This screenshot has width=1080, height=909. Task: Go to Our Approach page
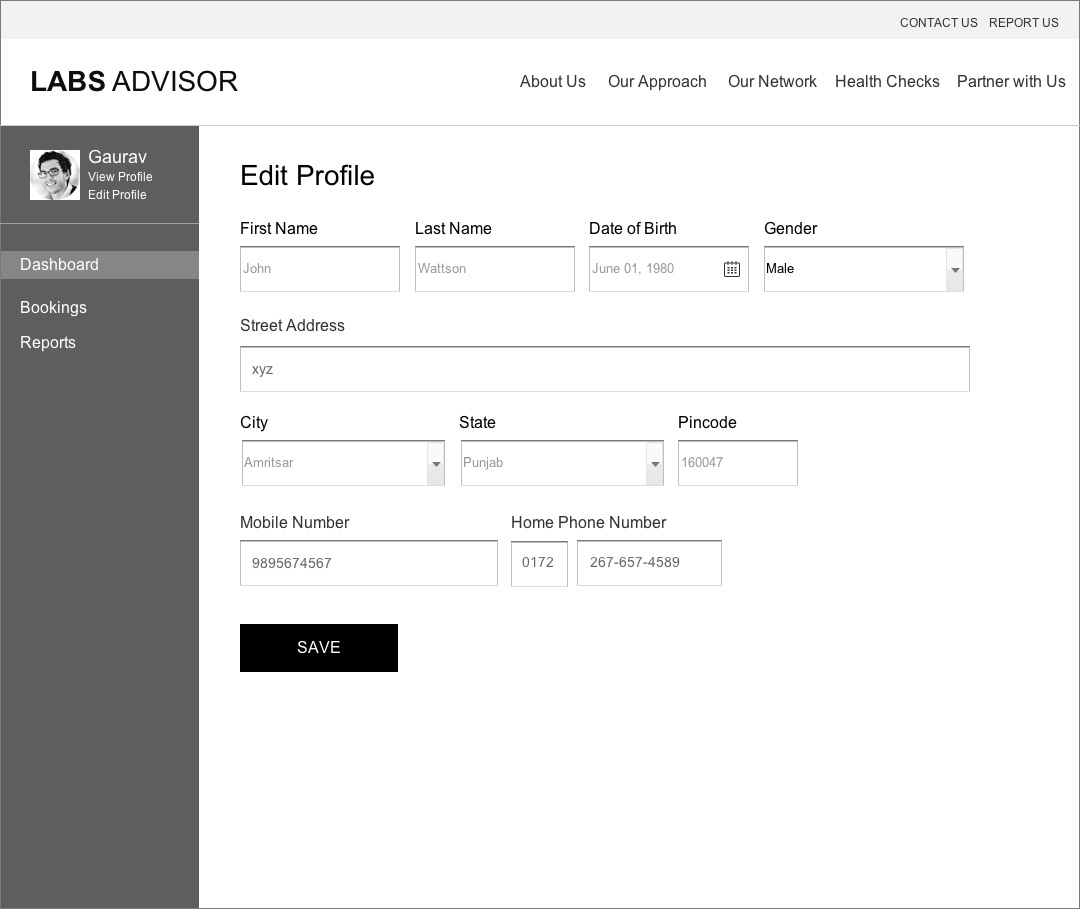click(x=657, y=82)
